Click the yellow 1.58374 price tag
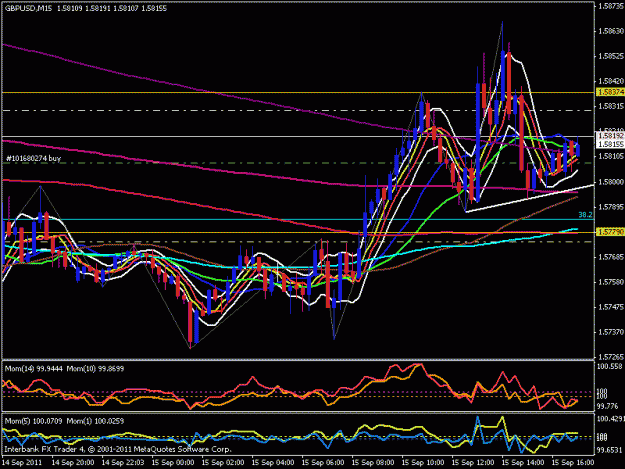The width and height of the screenshot is (625, 469). (610, 92)
